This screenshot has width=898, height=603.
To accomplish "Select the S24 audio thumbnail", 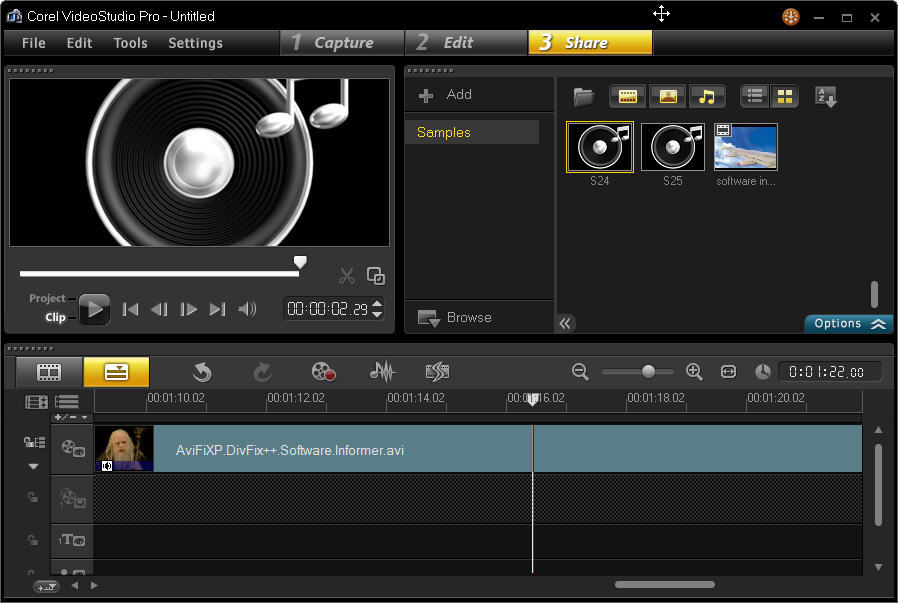I will 600,147.
